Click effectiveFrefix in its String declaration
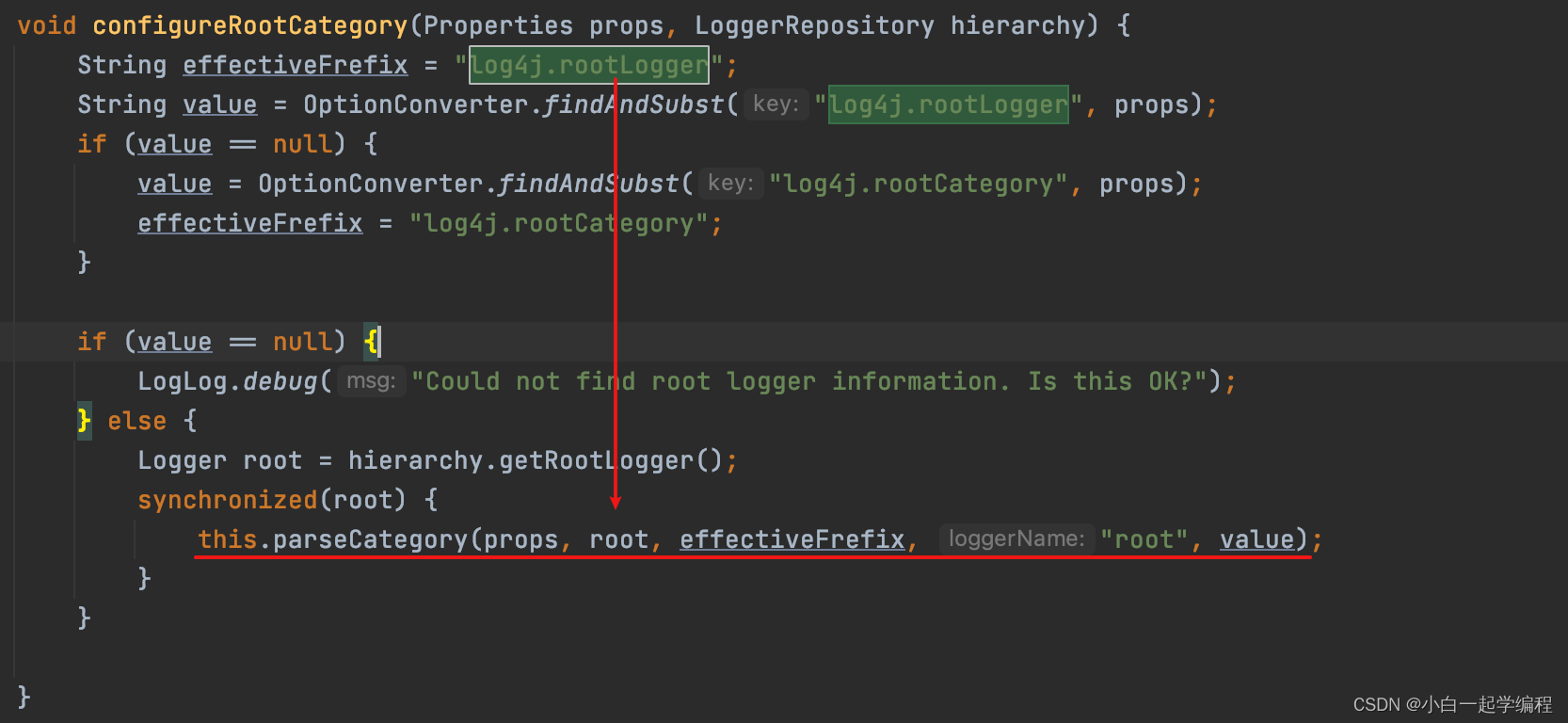 tap(295, 65)
